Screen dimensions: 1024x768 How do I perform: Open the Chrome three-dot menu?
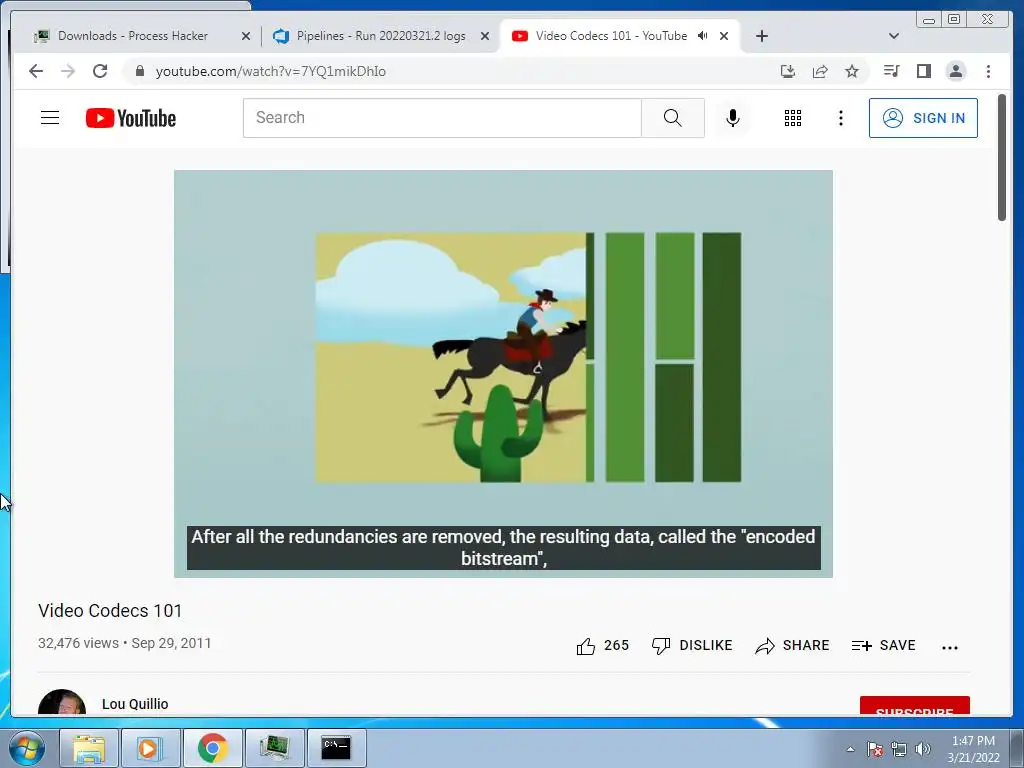988,71
